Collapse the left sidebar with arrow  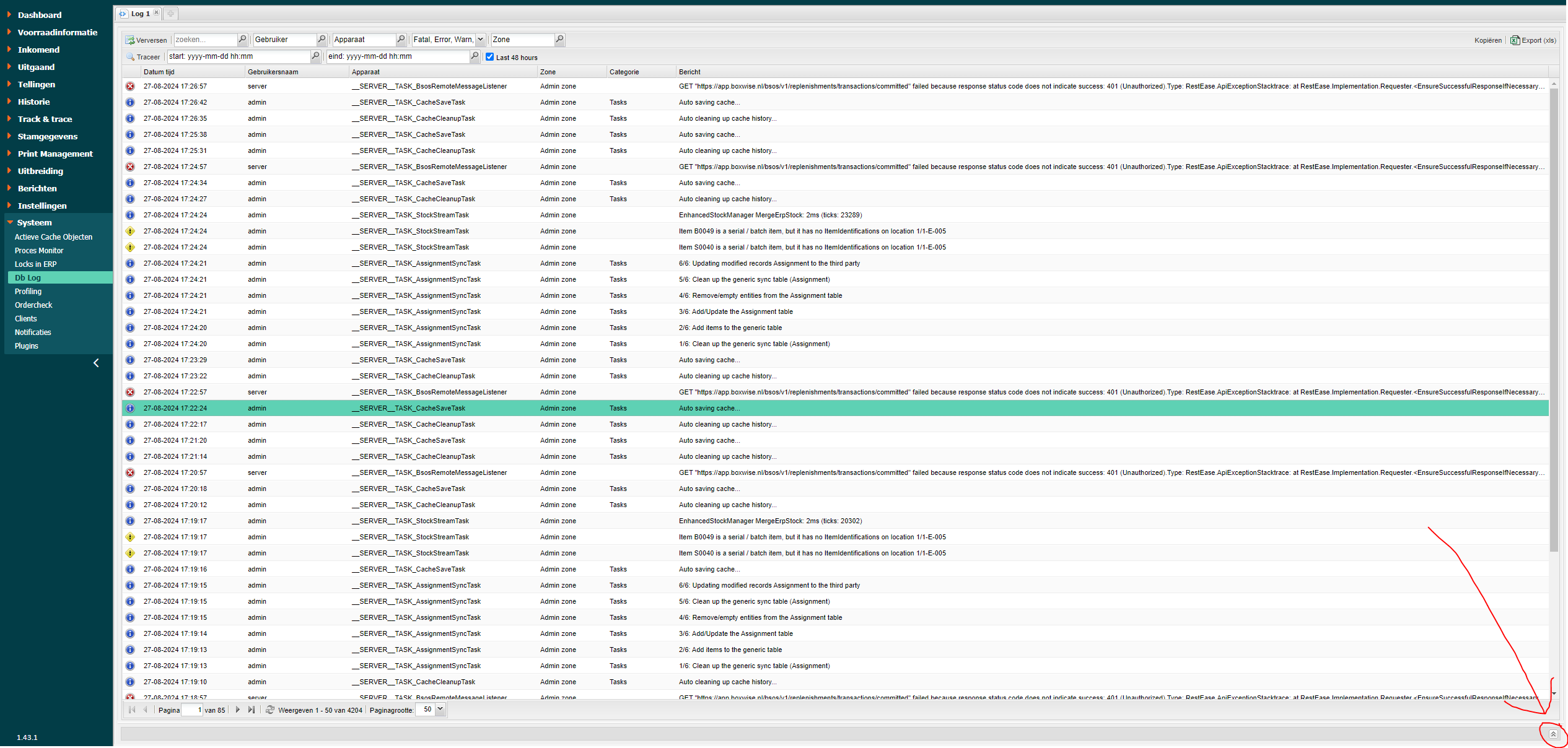96,363
